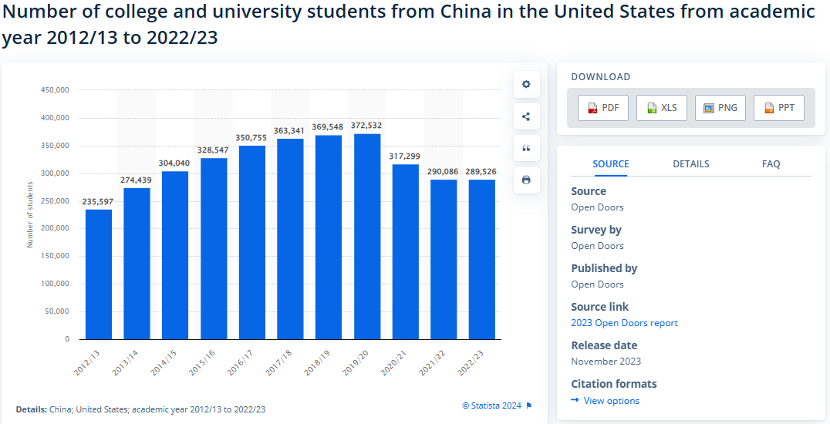Click the 2015/16 bar in chart
The image size is (830, 424).
coord(214,249)
